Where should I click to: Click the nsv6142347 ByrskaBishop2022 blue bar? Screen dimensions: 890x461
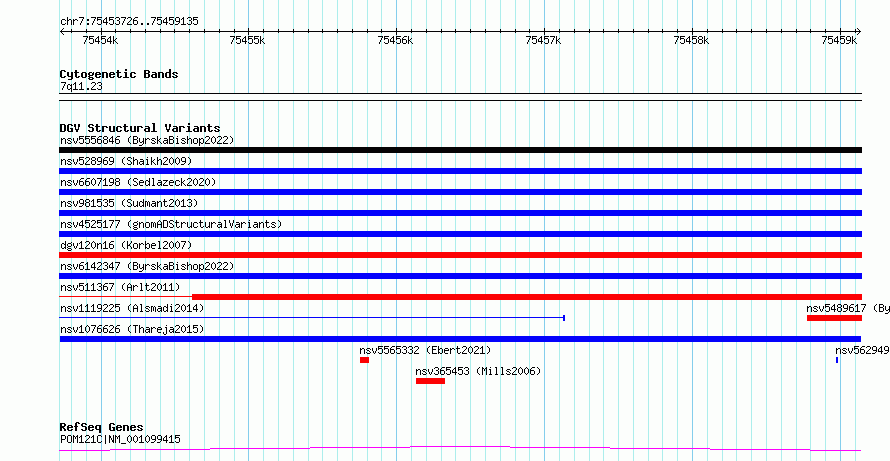[x=460, y=276]
